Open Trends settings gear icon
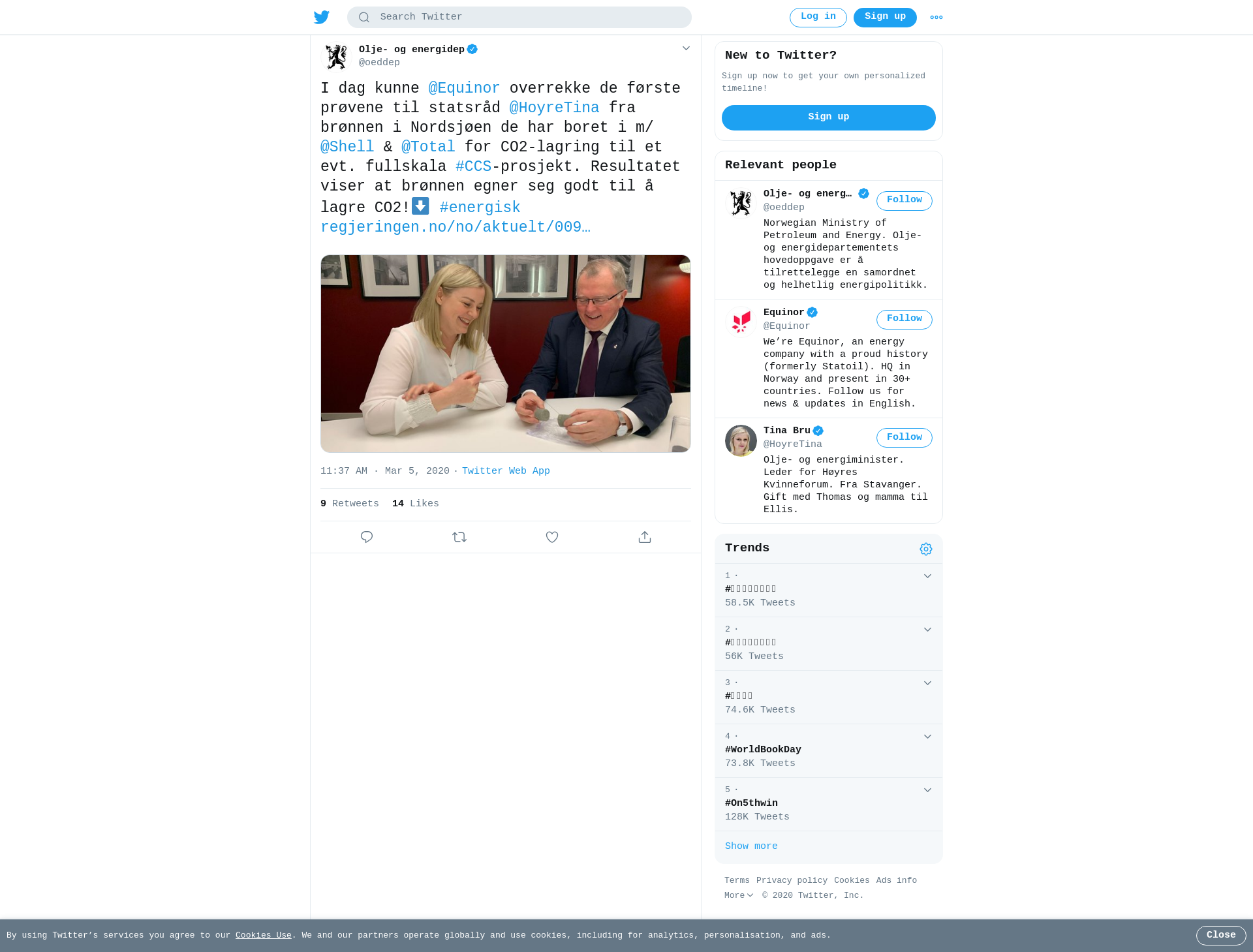Image resolution: width=1253 pixels, height=952 pixels. (926, 549)
